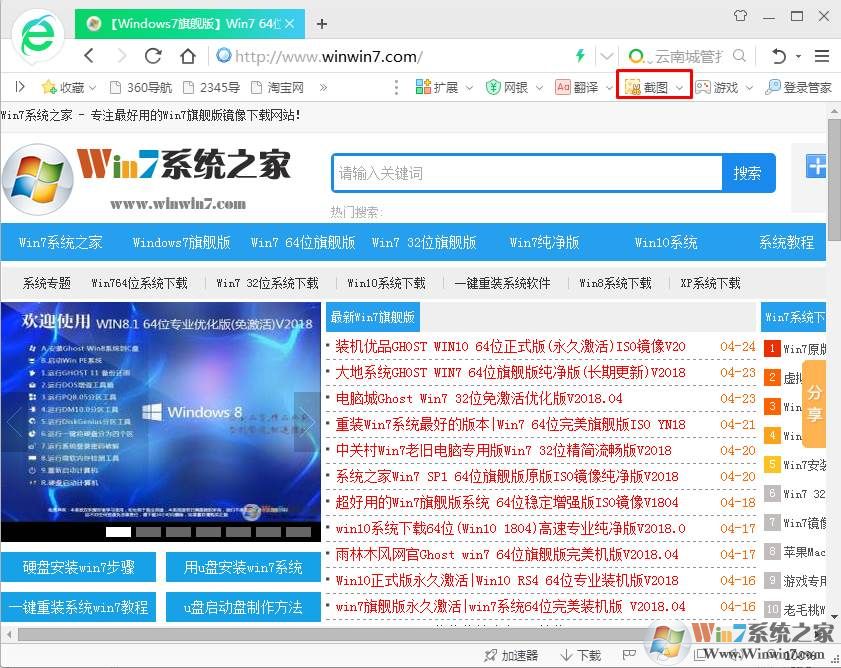The height and width of the screenshot is (668, 841).
Task: Click 登录管家 login manager
Action: point(798,87)
